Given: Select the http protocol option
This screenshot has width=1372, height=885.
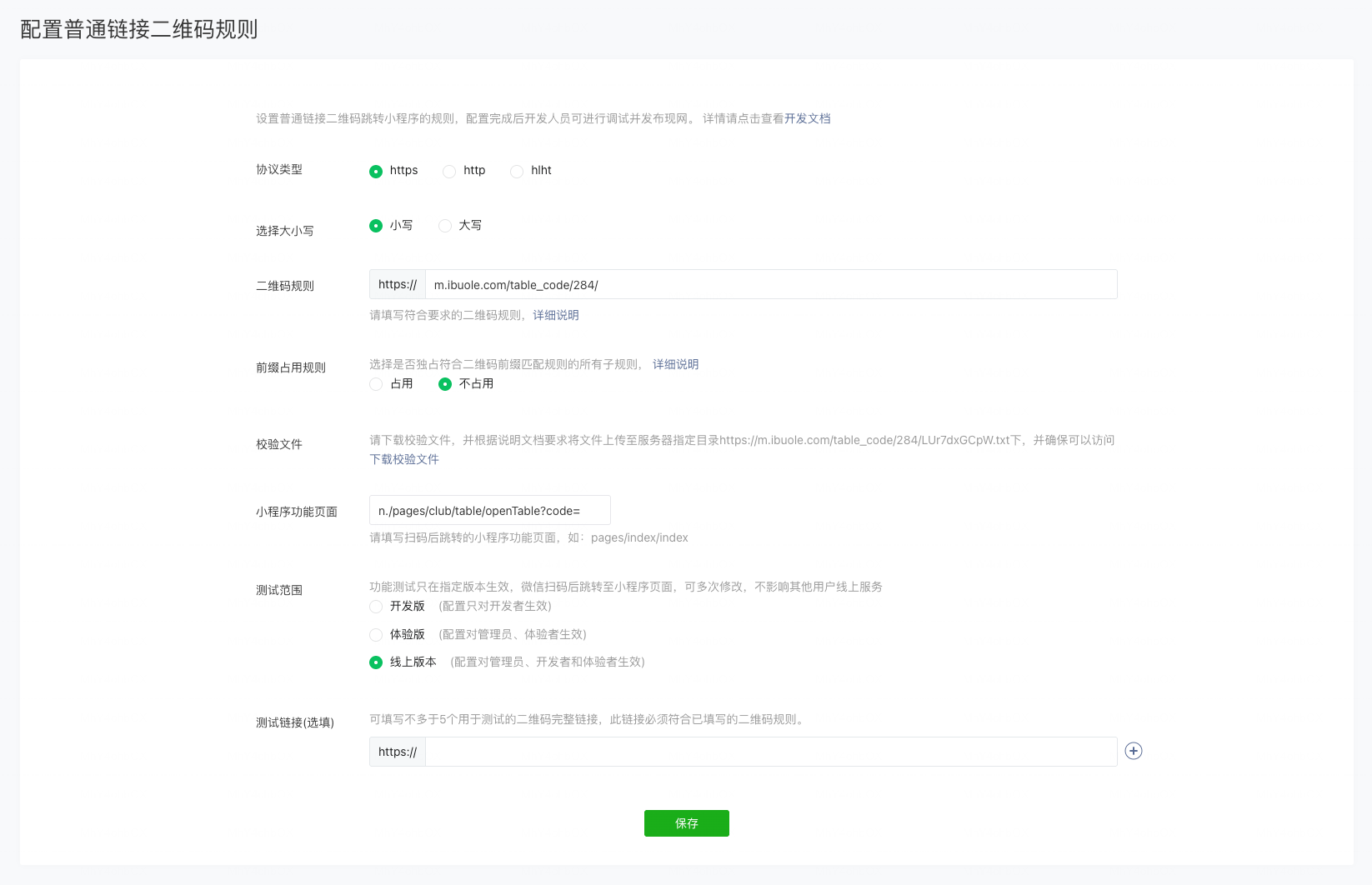Looking at the screenshot, I should [x=449, y=171].
